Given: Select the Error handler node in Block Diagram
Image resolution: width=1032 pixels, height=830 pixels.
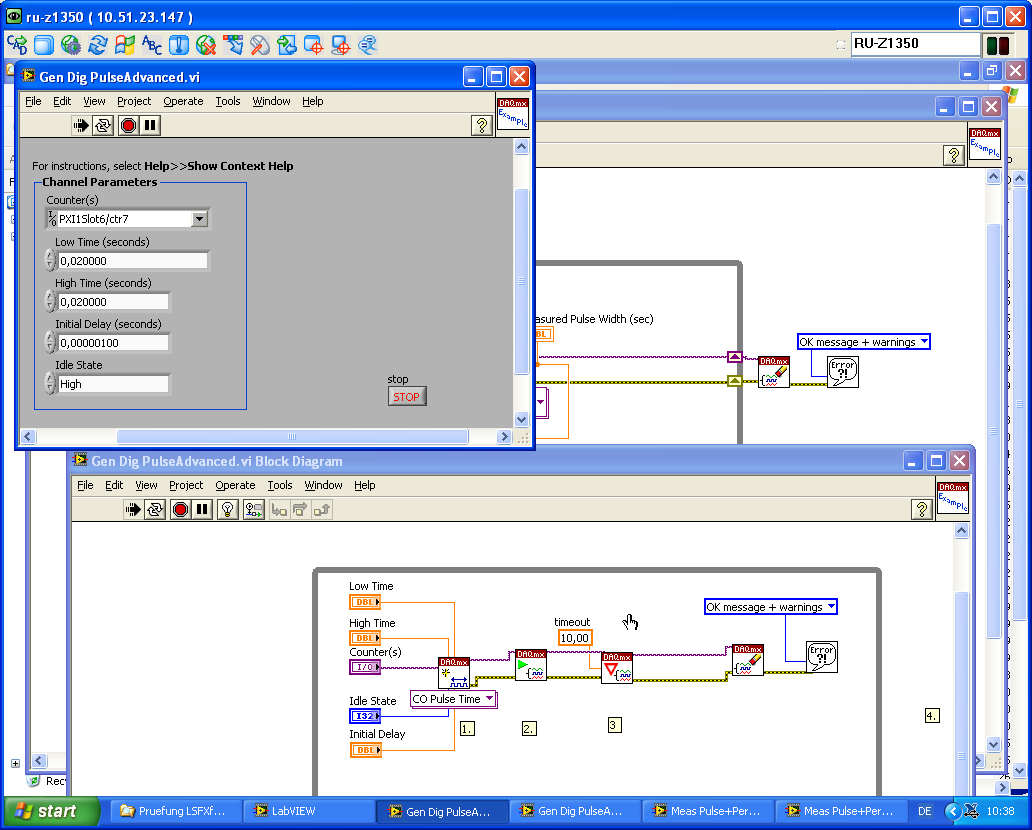Looking at the screenshot, I should (x=822, y=656).
